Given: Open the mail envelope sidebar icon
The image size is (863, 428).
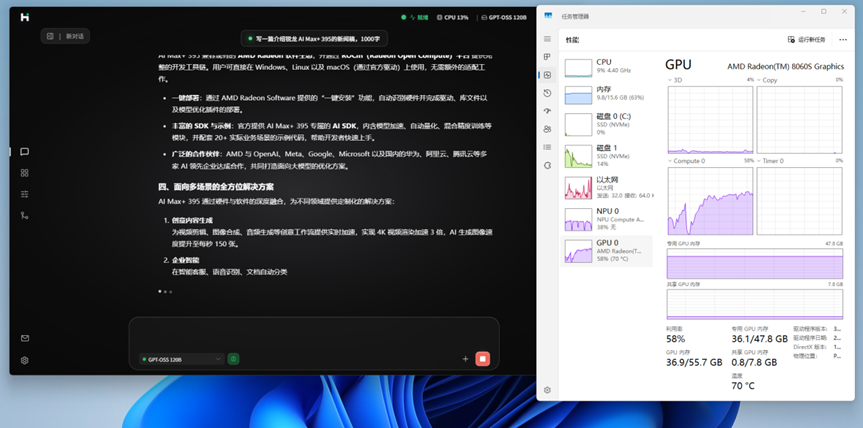Looking at the screenshot, I should point(24,338).
